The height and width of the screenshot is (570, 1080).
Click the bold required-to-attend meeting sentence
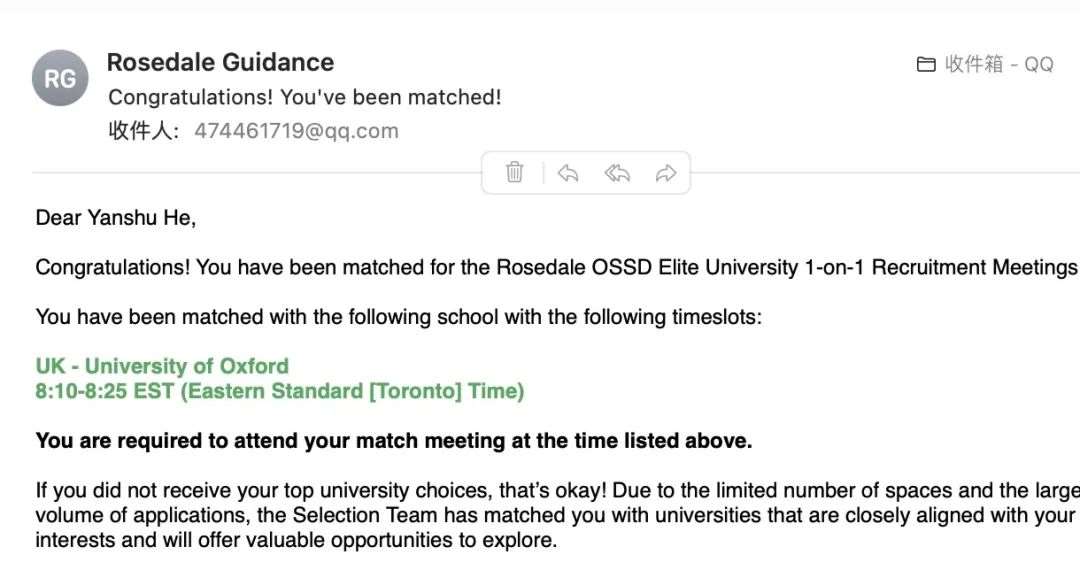click(x=394, y=441)
